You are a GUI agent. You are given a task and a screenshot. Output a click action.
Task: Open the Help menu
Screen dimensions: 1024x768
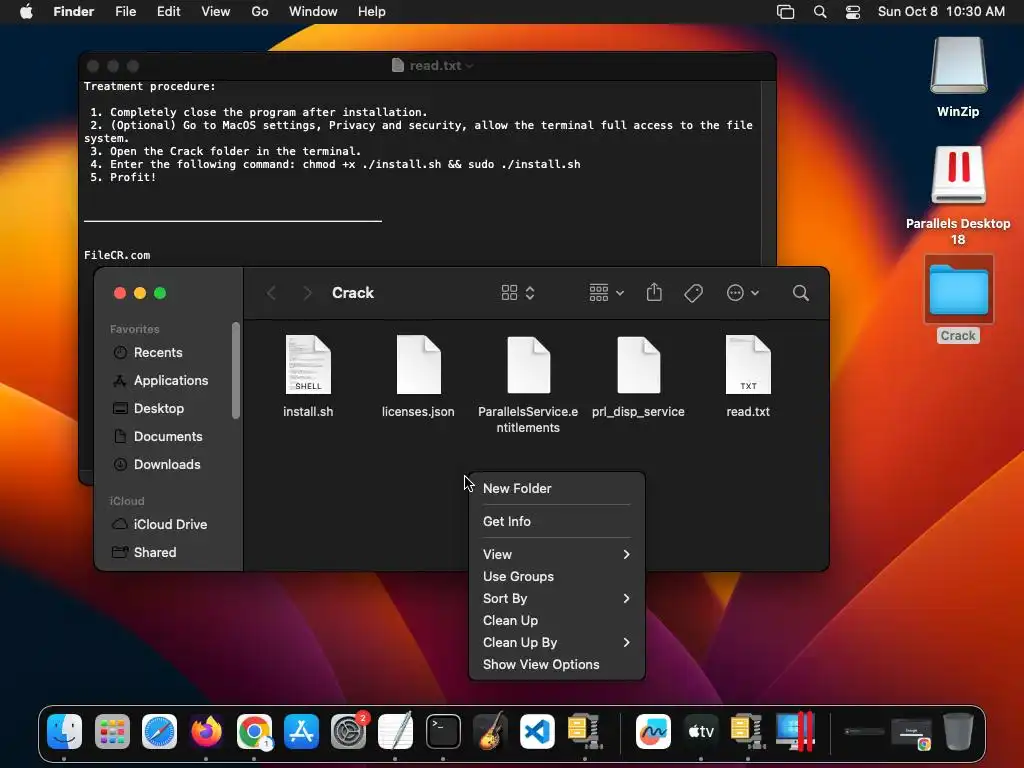372,12
